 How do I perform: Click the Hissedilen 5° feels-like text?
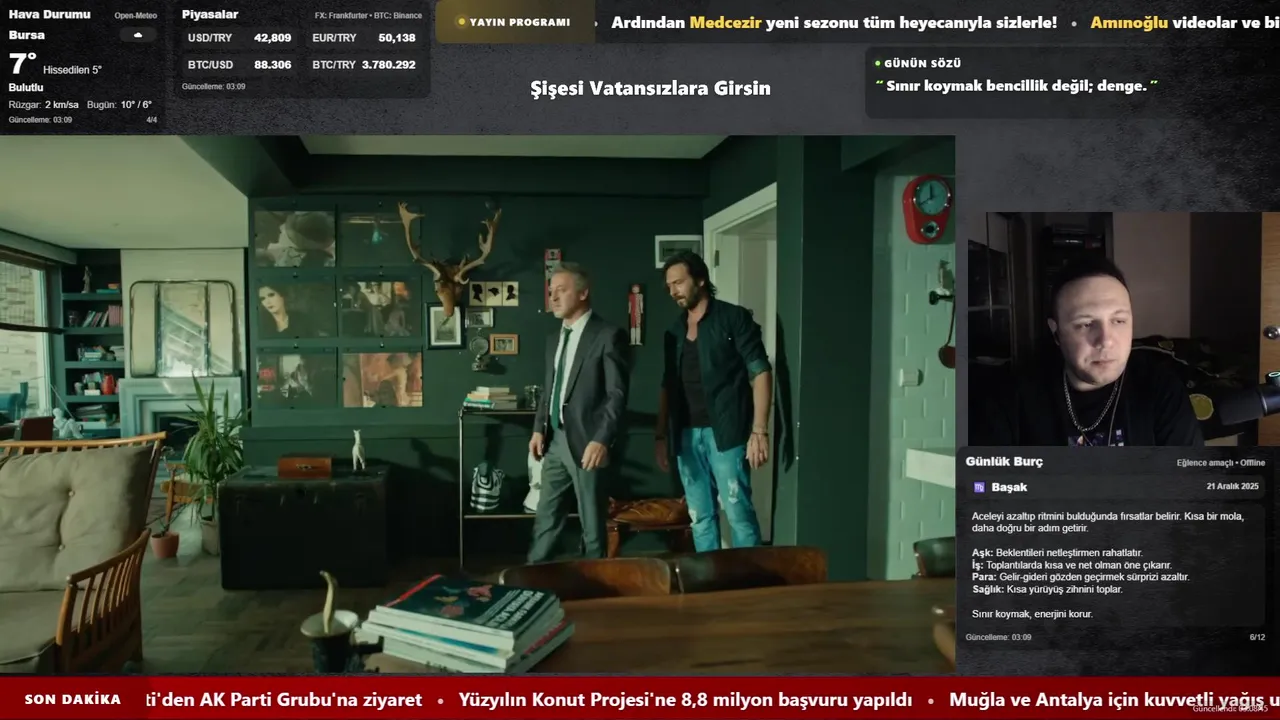pyautogui.click(x=72, y=70)
